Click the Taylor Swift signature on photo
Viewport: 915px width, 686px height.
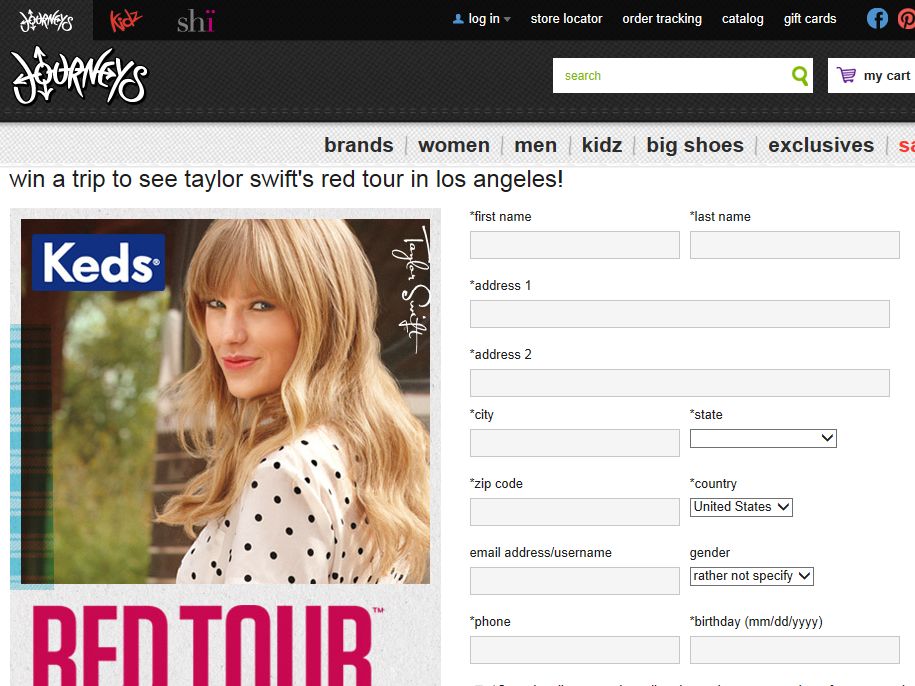pyautogui.click(x=412, y=290)
